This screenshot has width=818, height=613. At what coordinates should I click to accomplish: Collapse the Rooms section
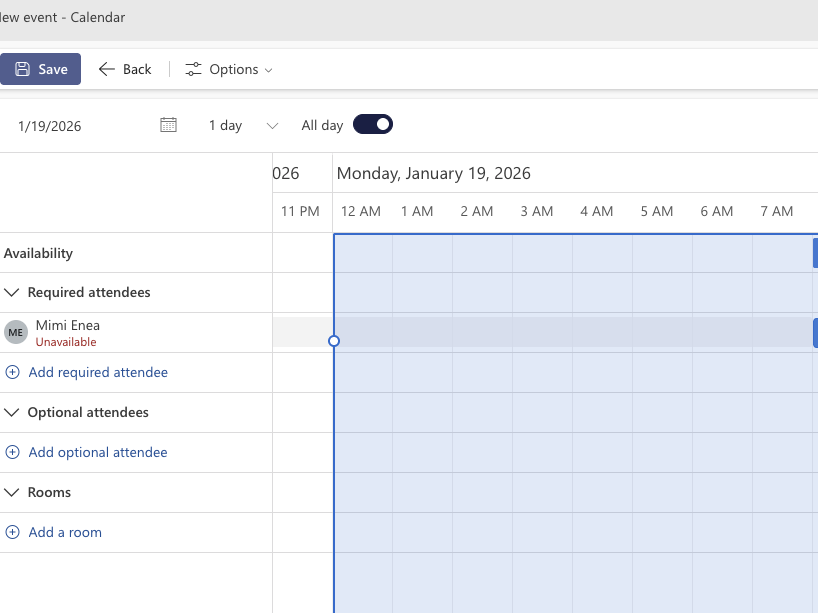pos(11,492)
